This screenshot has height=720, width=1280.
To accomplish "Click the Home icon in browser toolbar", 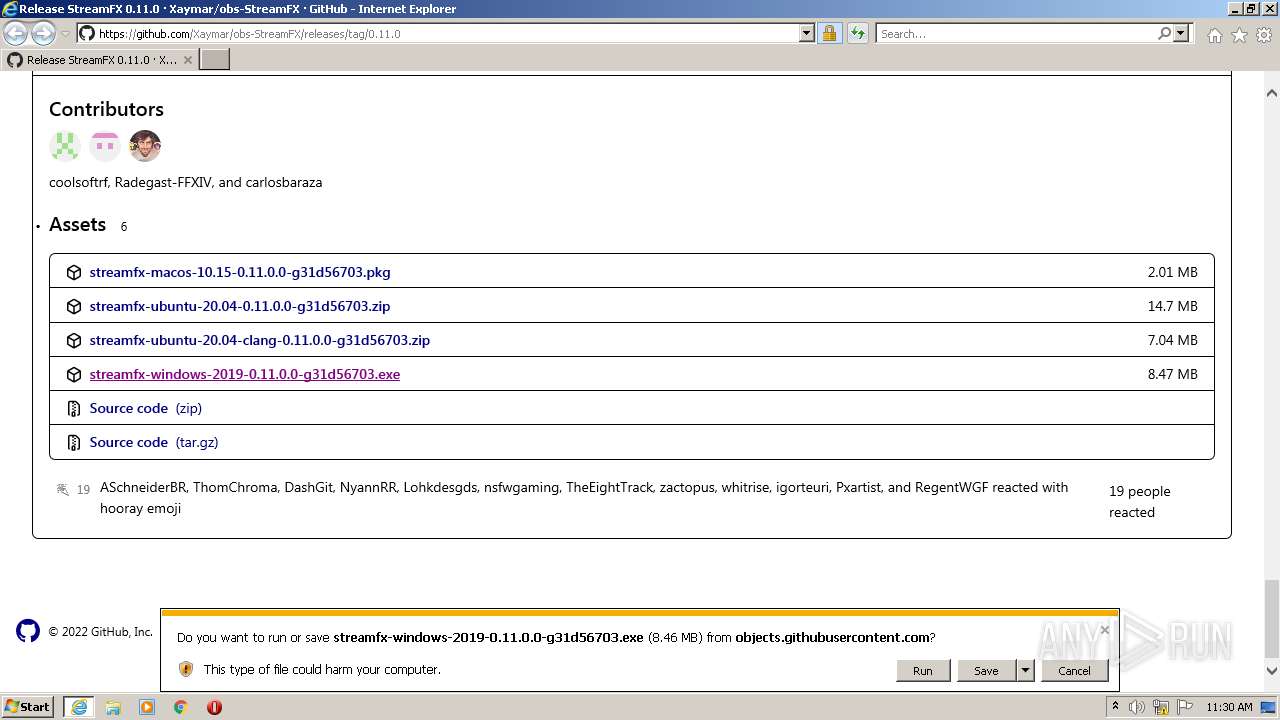I will pos(1214,35).
